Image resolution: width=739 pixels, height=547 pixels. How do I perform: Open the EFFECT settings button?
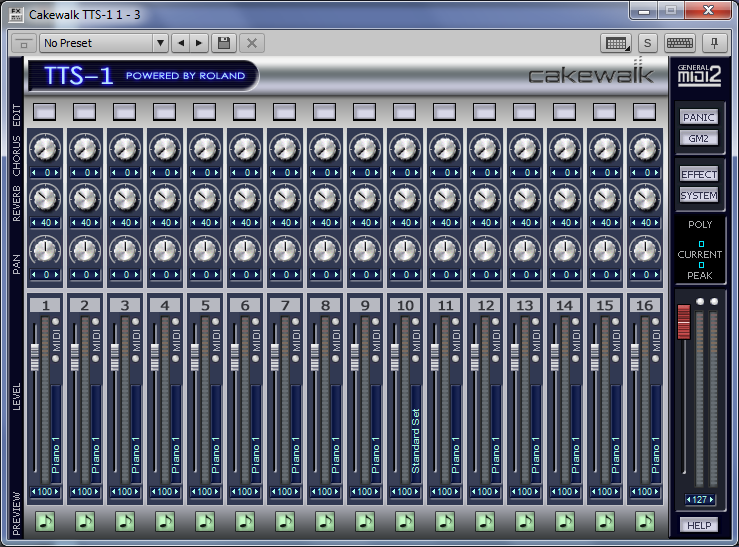pos(698,174)
